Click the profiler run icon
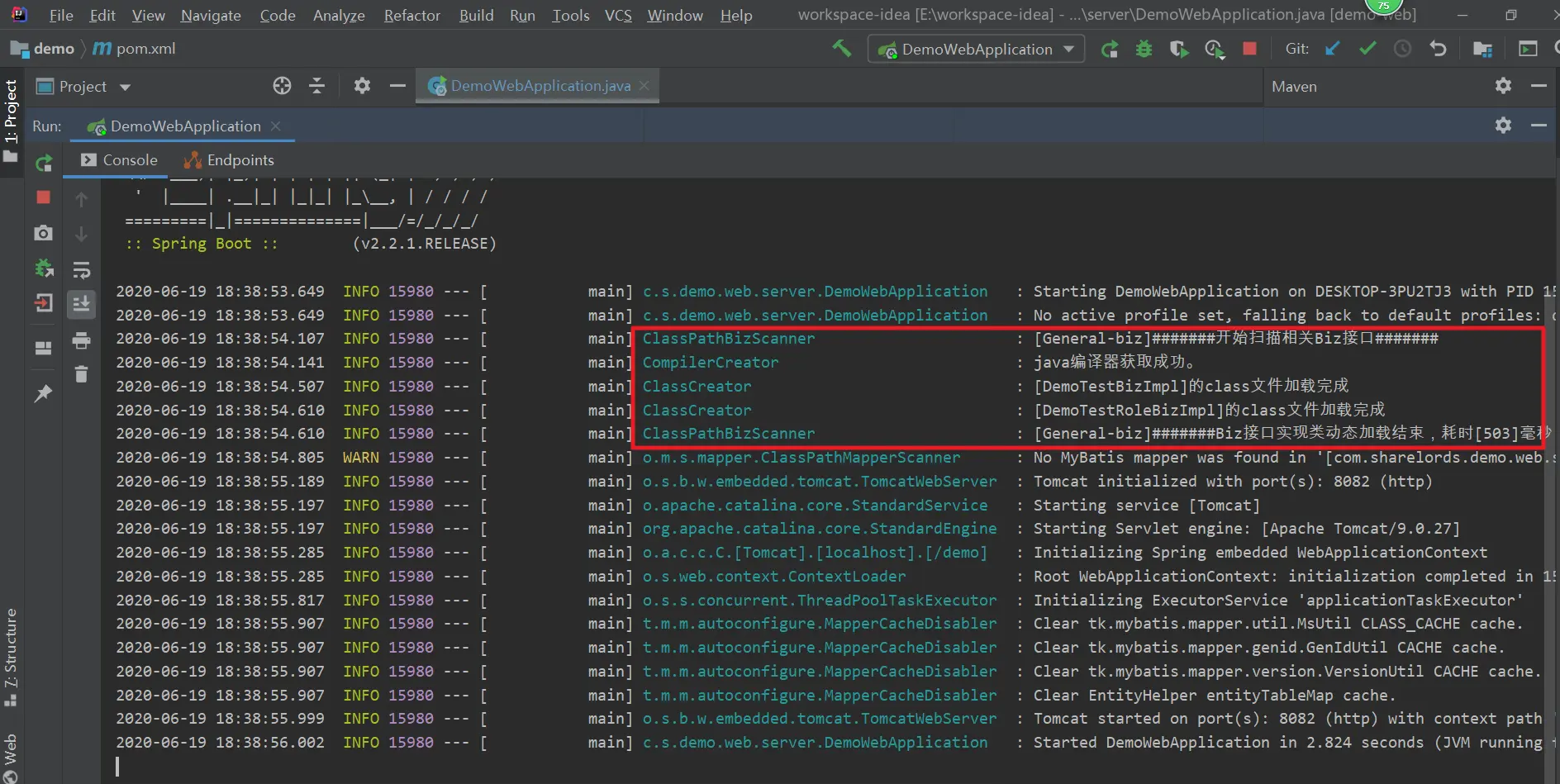Image resolution: width=1560 pixels, height=784 pixels. 1214,50
